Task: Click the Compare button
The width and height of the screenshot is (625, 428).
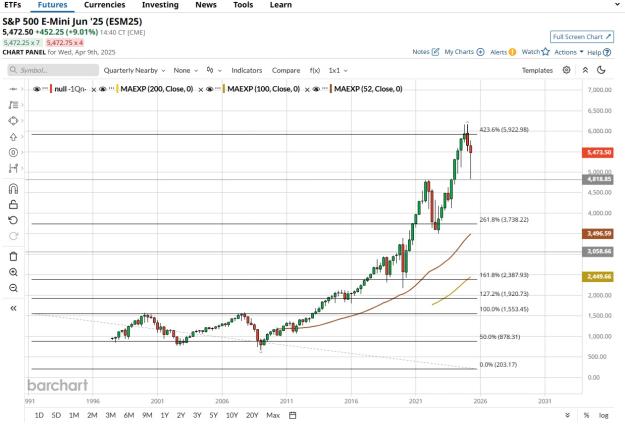Action: click(286, 70)
